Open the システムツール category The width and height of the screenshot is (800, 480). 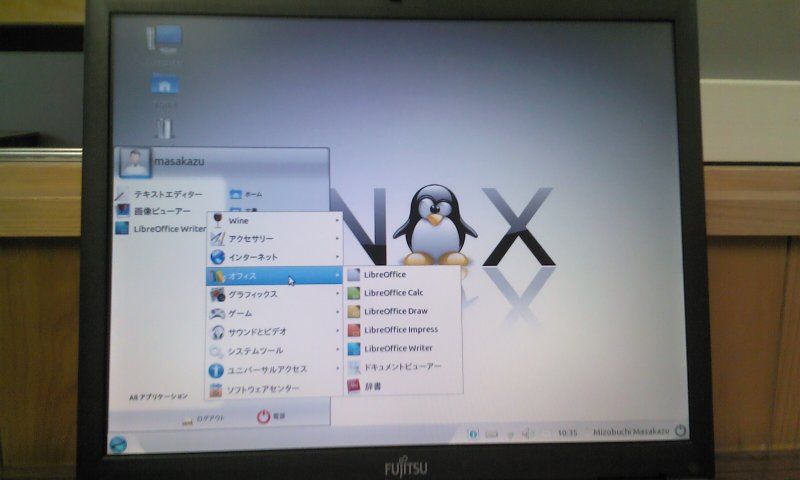274,351
